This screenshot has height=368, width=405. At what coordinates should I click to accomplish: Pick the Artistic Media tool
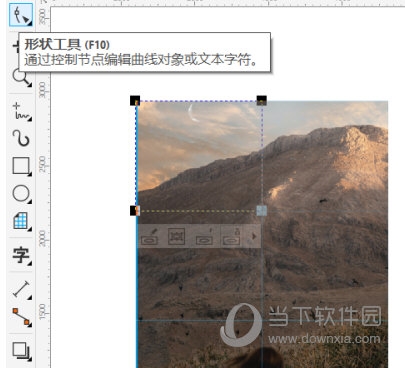(21, 138)
